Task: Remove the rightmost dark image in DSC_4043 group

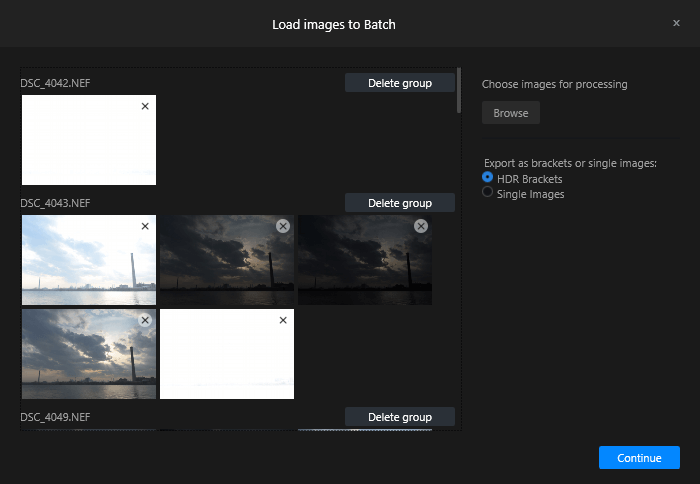Action: click(421, 226)
